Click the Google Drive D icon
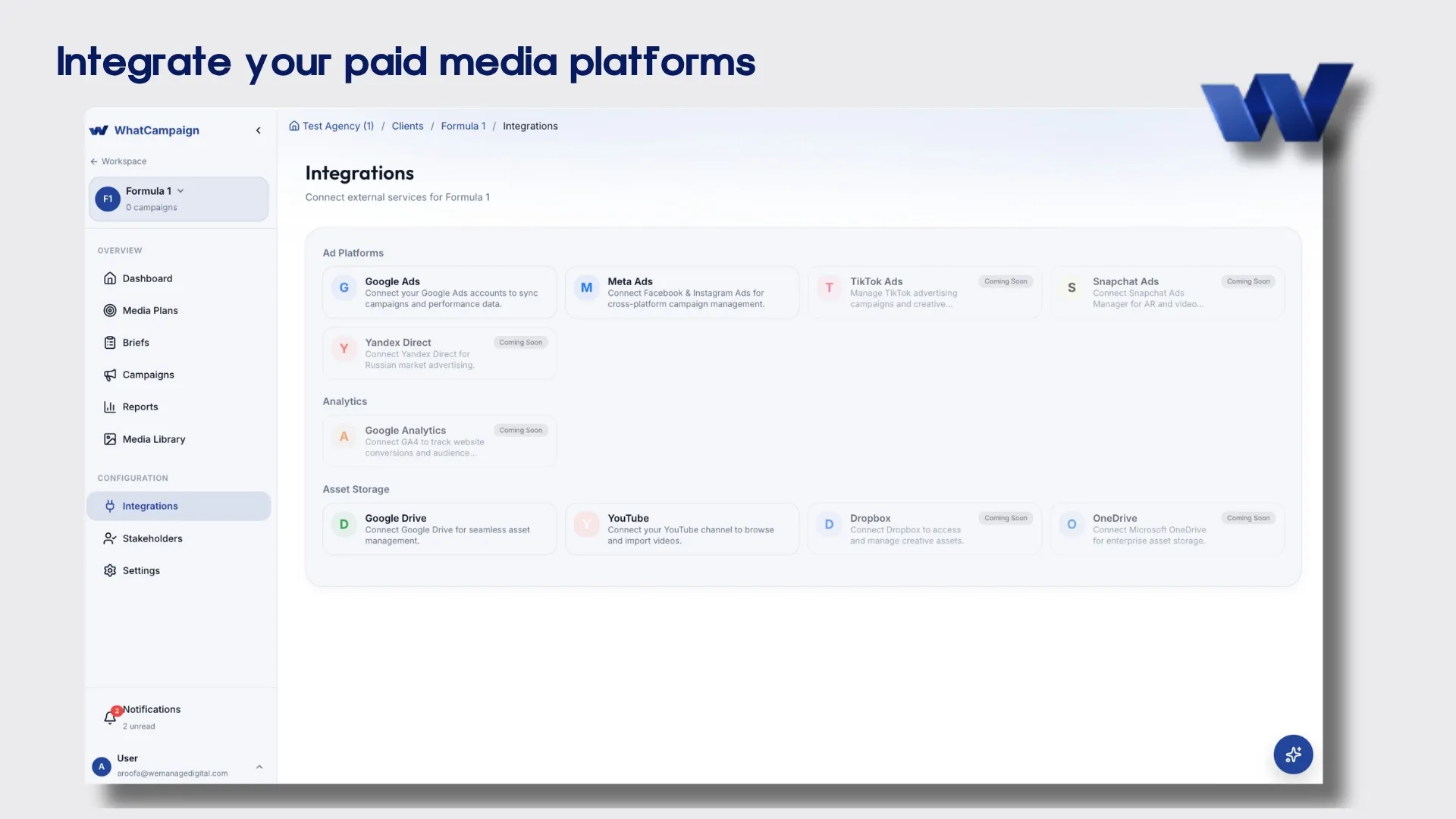Screen dimensions: 1456x819 (x=344, y=524)
